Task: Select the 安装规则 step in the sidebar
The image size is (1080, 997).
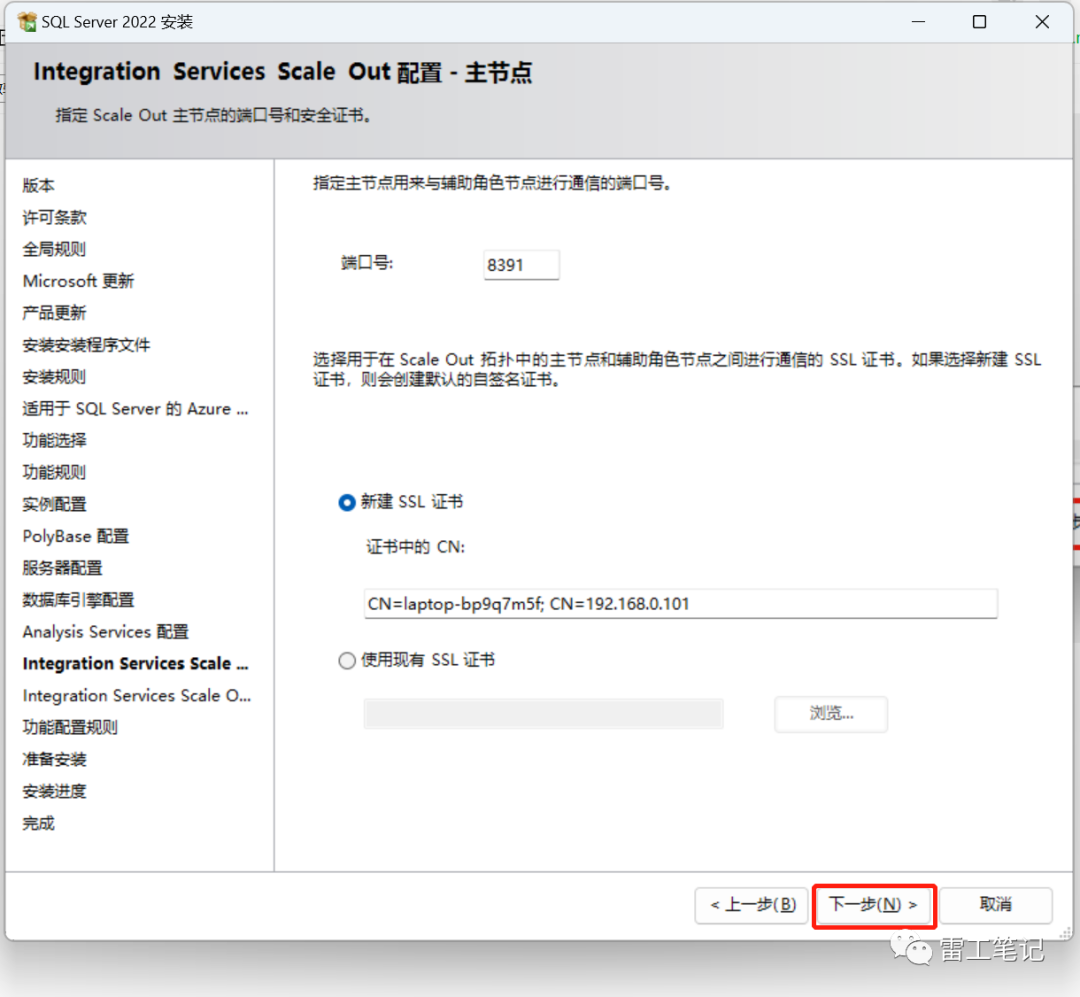Action: coord(54,377)
